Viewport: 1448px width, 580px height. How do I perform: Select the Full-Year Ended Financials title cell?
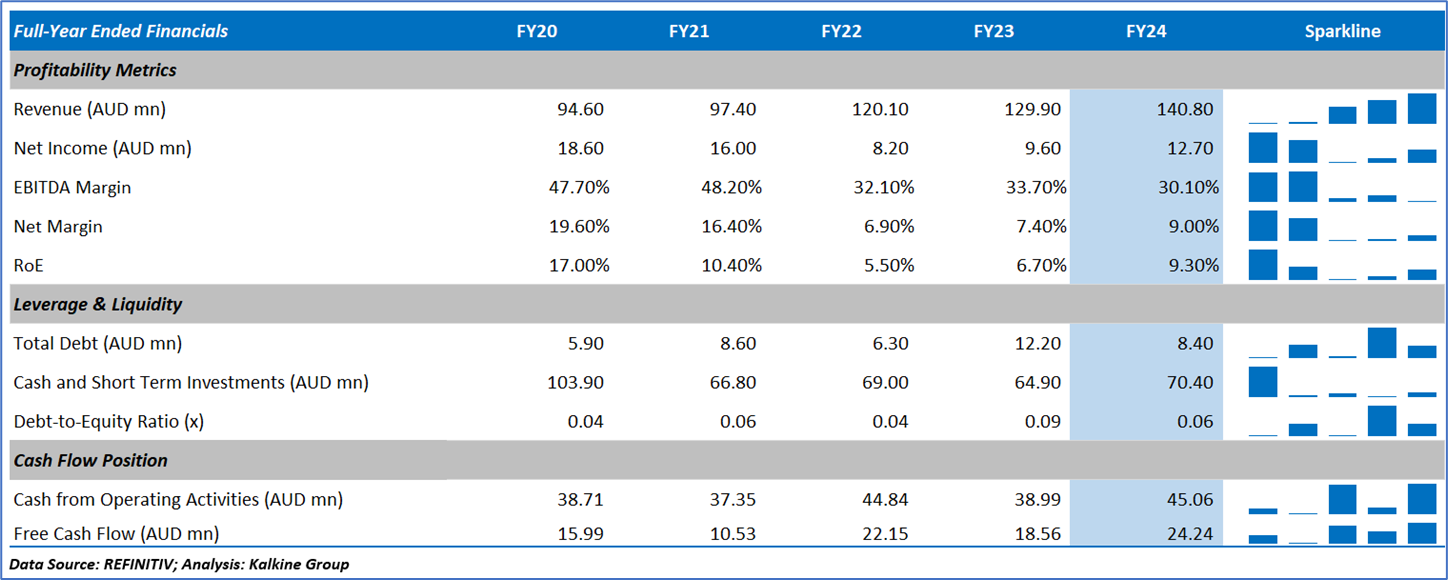coord(120,31)
